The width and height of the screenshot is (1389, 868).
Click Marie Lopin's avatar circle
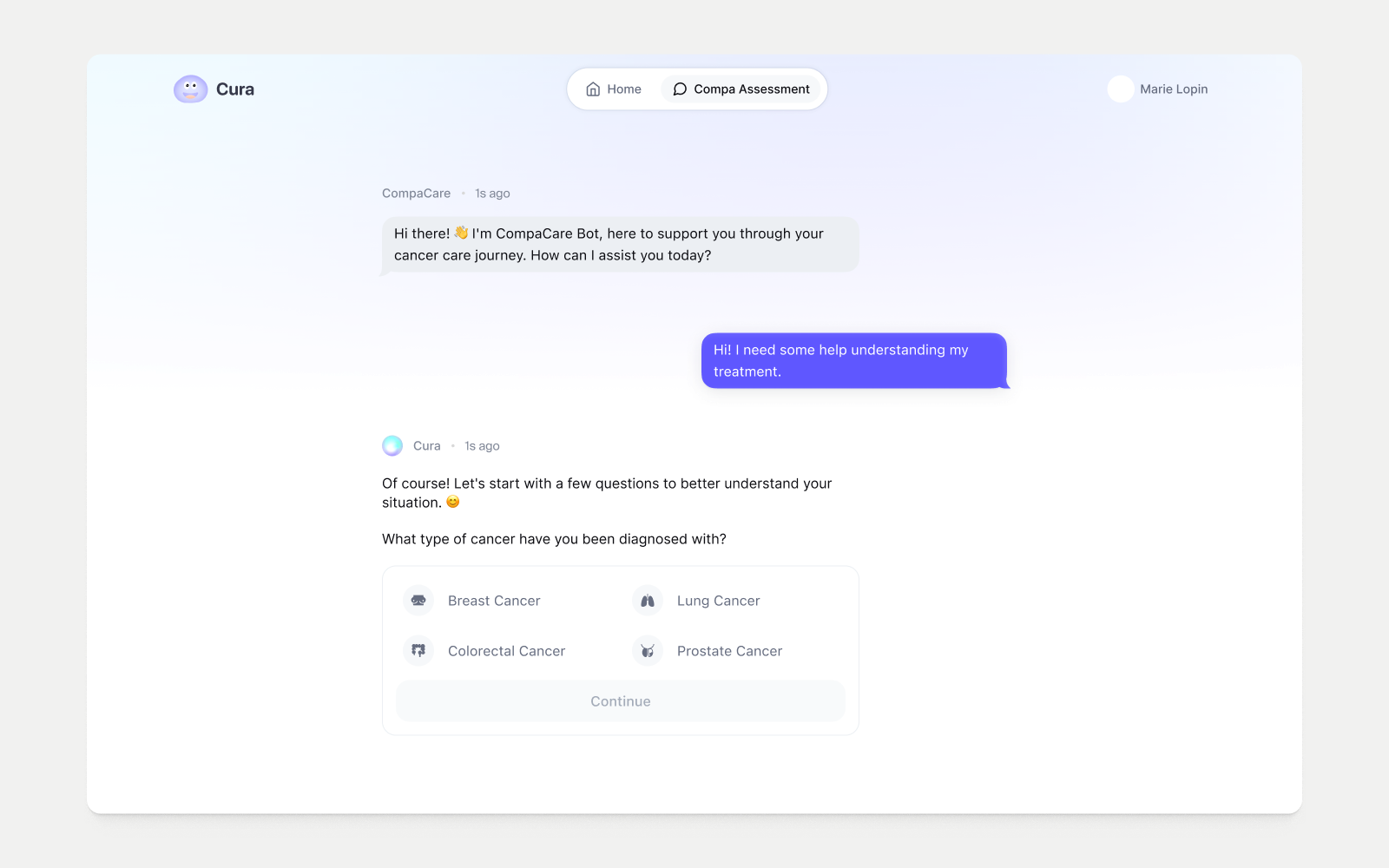(1121, 89)
